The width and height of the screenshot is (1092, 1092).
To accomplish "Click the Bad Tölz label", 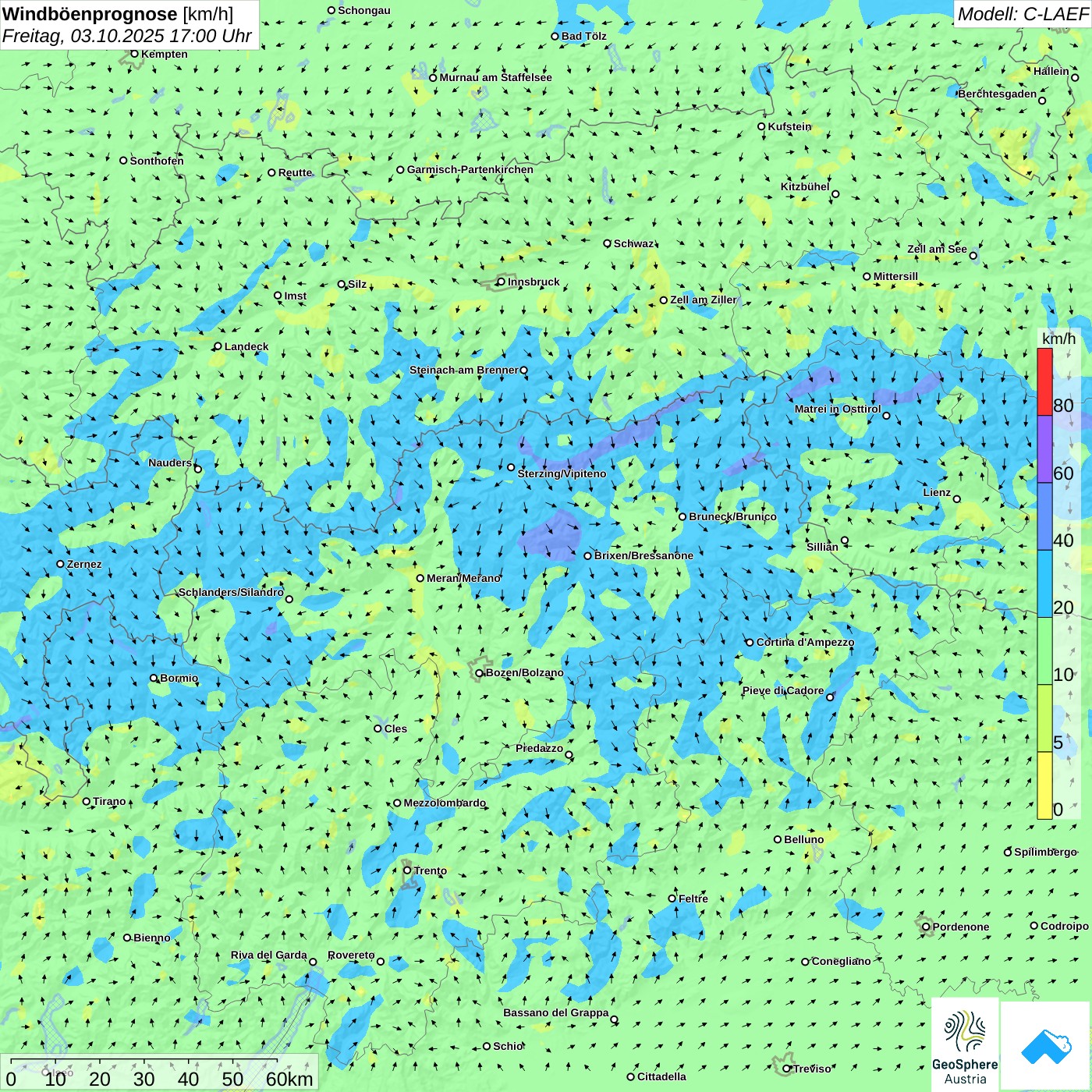I will click(584, 36).
